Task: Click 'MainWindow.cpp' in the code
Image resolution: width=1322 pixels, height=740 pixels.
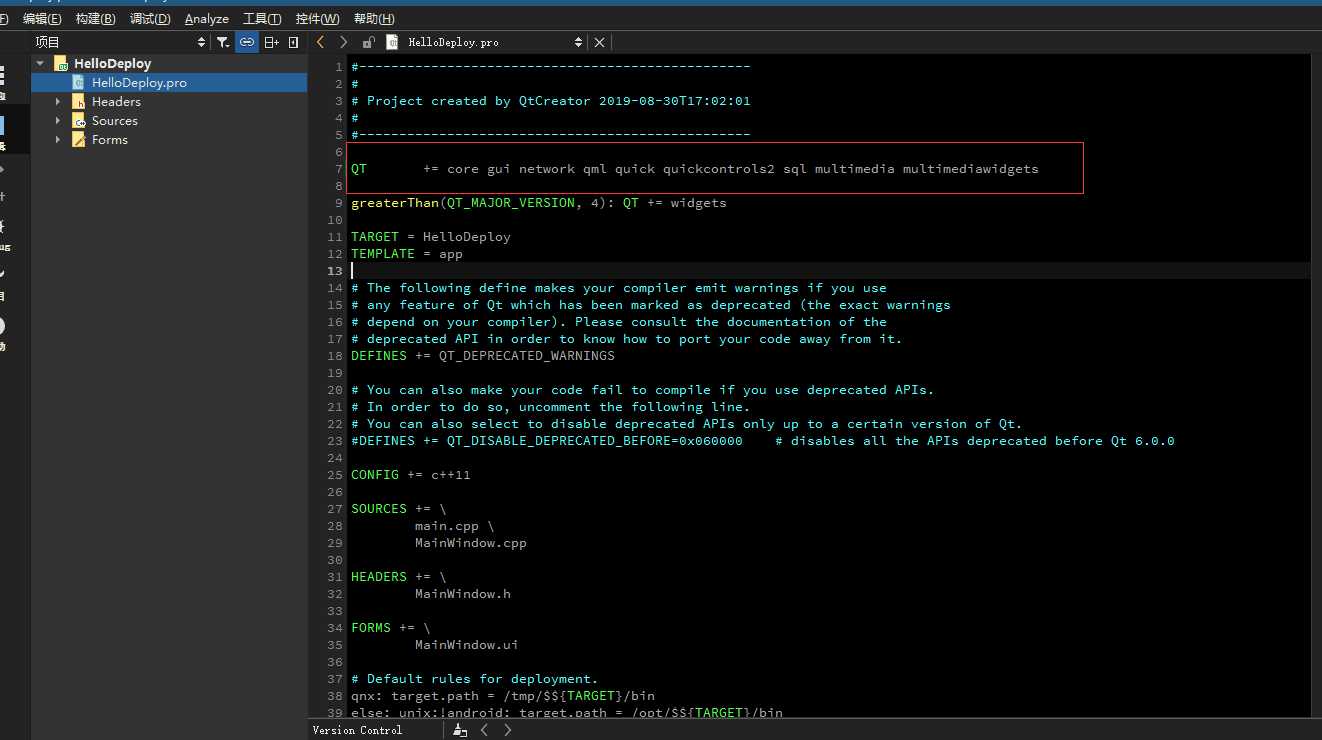Action: [471, 543]
